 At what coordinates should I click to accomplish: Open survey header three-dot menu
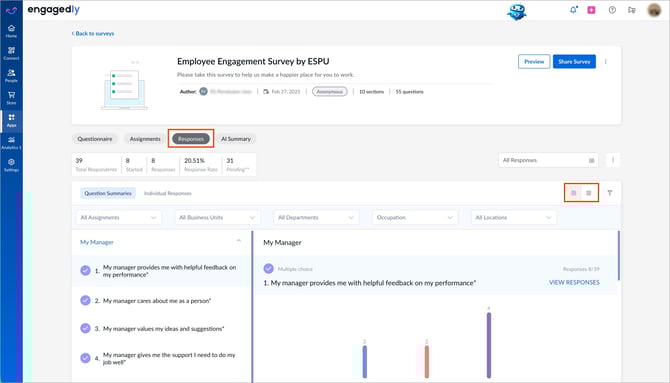click(605, 62)
